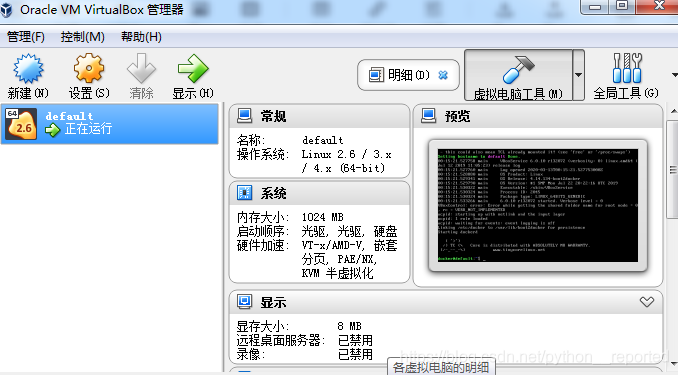The image size is (678, 375).
Task: Click the 显示 section title
Action: point(273,302)
